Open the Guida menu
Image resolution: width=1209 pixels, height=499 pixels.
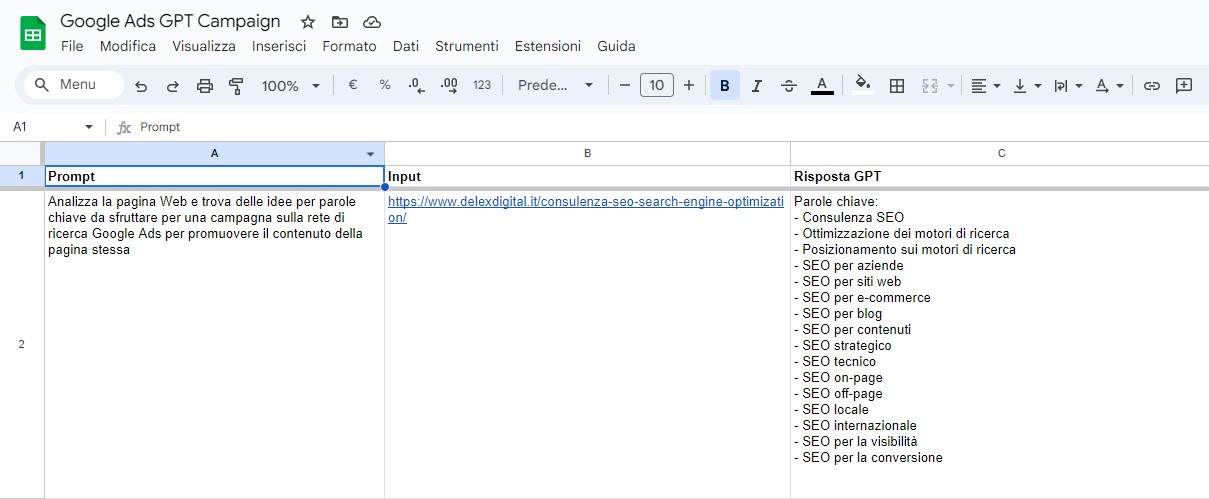point(616,46)
